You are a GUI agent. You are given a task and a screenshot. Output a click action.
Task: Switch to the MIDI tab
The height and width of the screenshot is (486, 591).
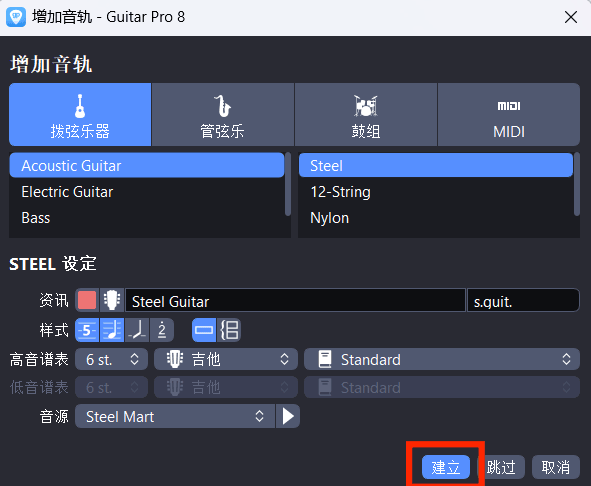click(509, 115)
